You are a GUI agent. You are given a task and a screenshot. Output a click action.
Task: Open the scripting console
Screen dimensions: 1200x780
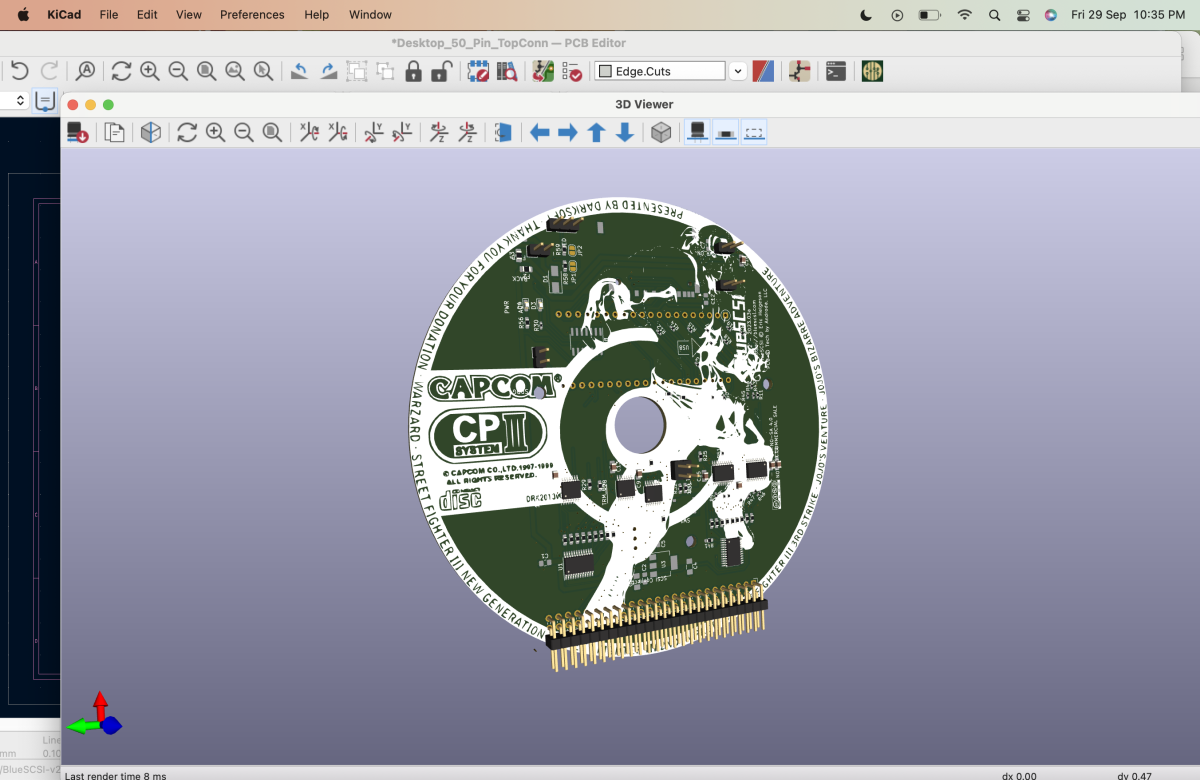pyautogui.click(x=836, y=71)
